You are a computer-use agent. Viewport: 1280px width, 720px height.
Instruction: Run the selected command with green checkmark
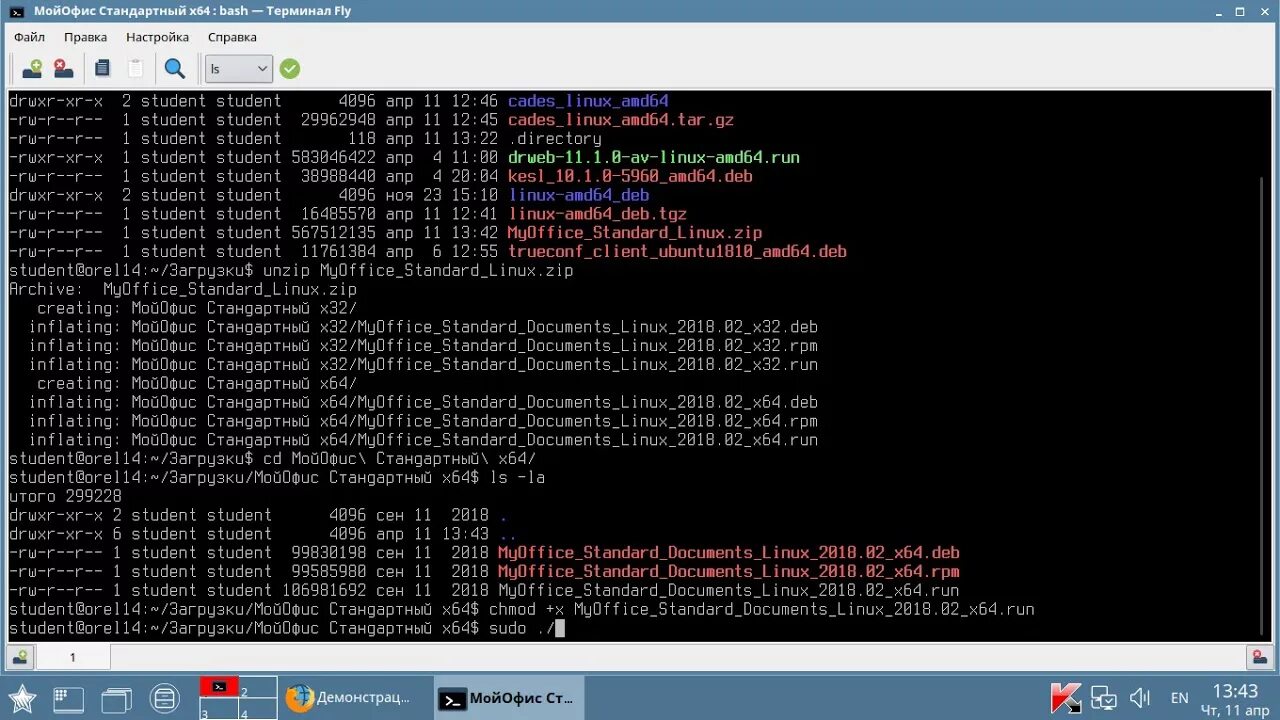290,68
